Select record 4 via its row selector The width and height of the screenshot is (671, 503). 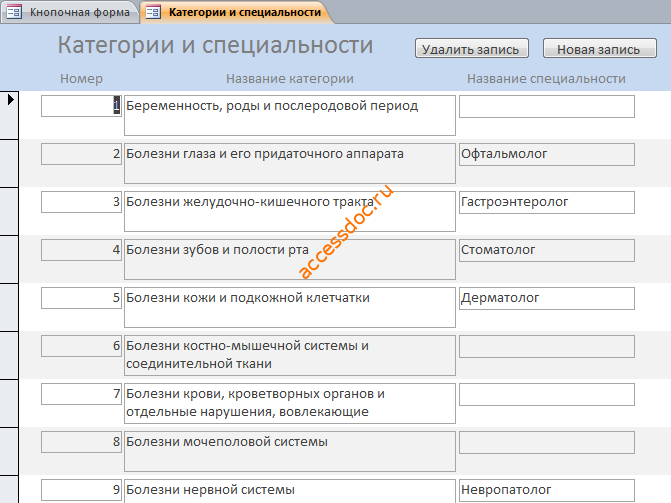click(x=9, y=259)
